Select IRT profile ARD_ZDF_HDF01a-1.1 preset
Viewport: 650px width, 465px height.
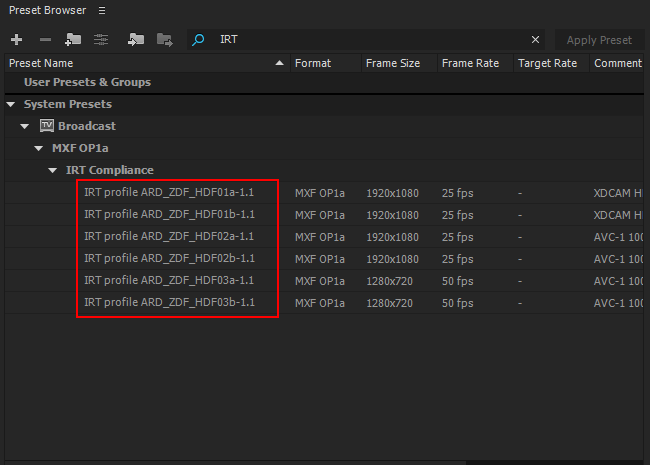169,192
